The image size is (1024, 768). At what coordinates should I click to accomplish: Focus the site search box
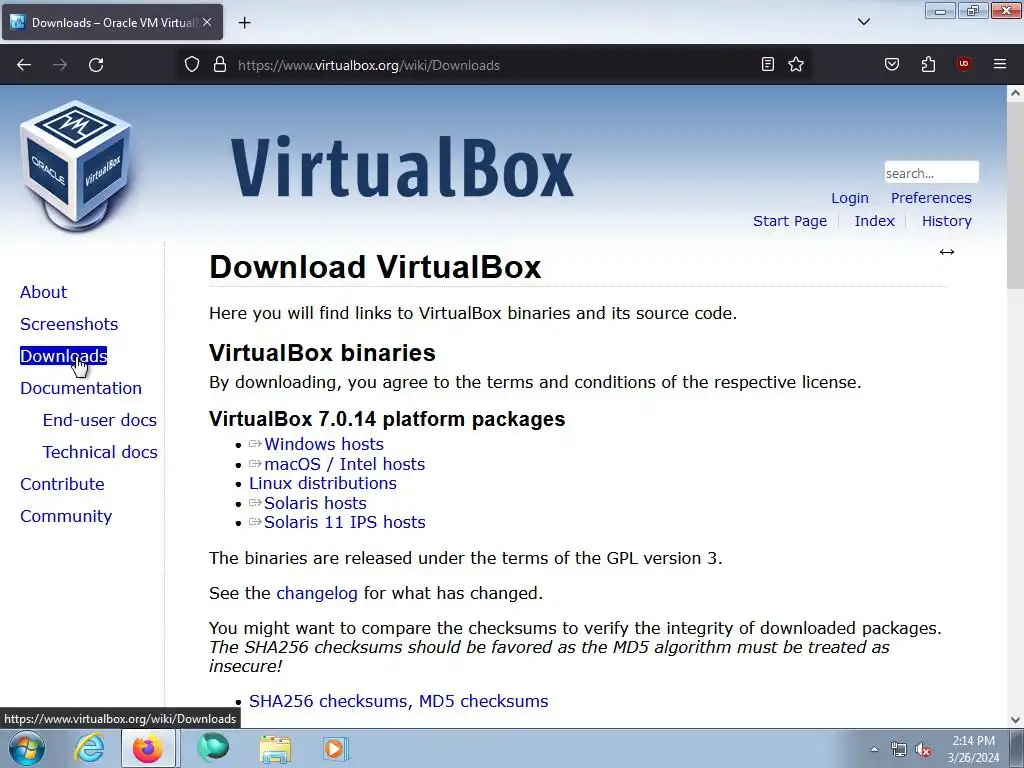point(931,172)
